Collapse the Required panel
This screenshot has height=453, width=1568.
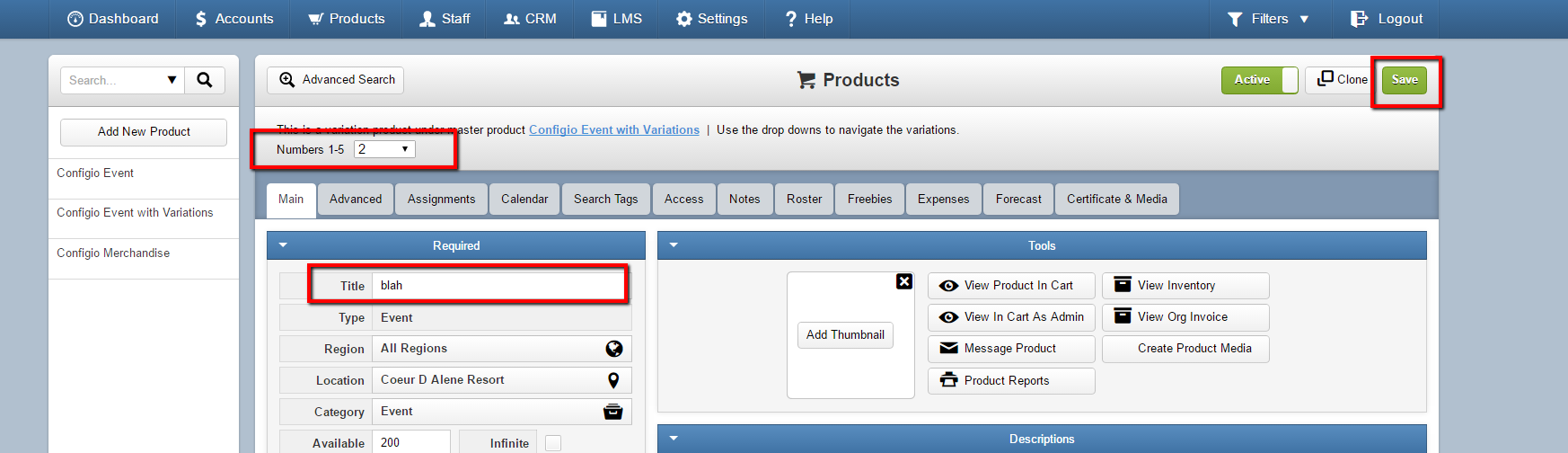283,245
